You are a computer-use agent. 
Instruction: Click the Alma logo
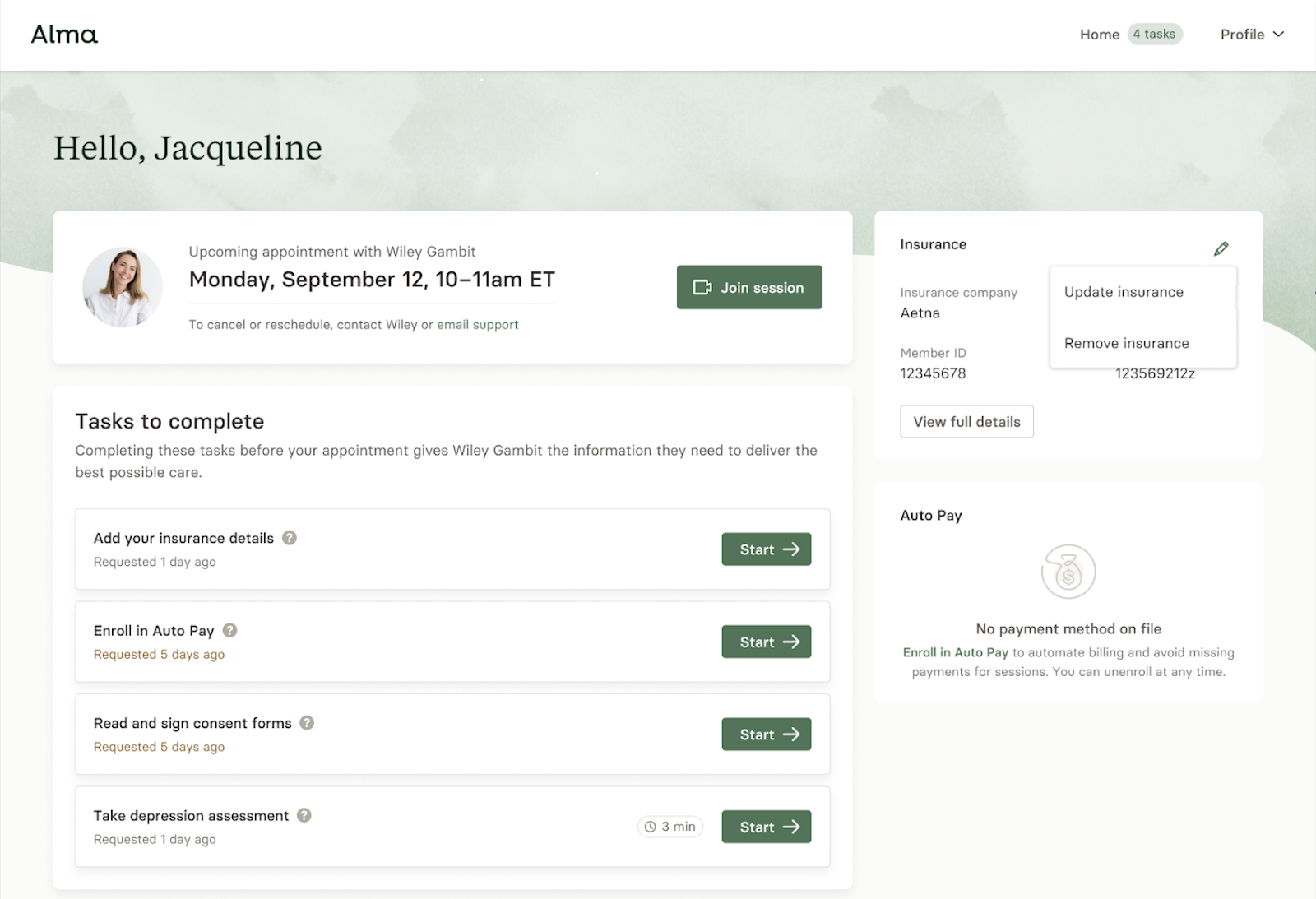coord(63,35)
